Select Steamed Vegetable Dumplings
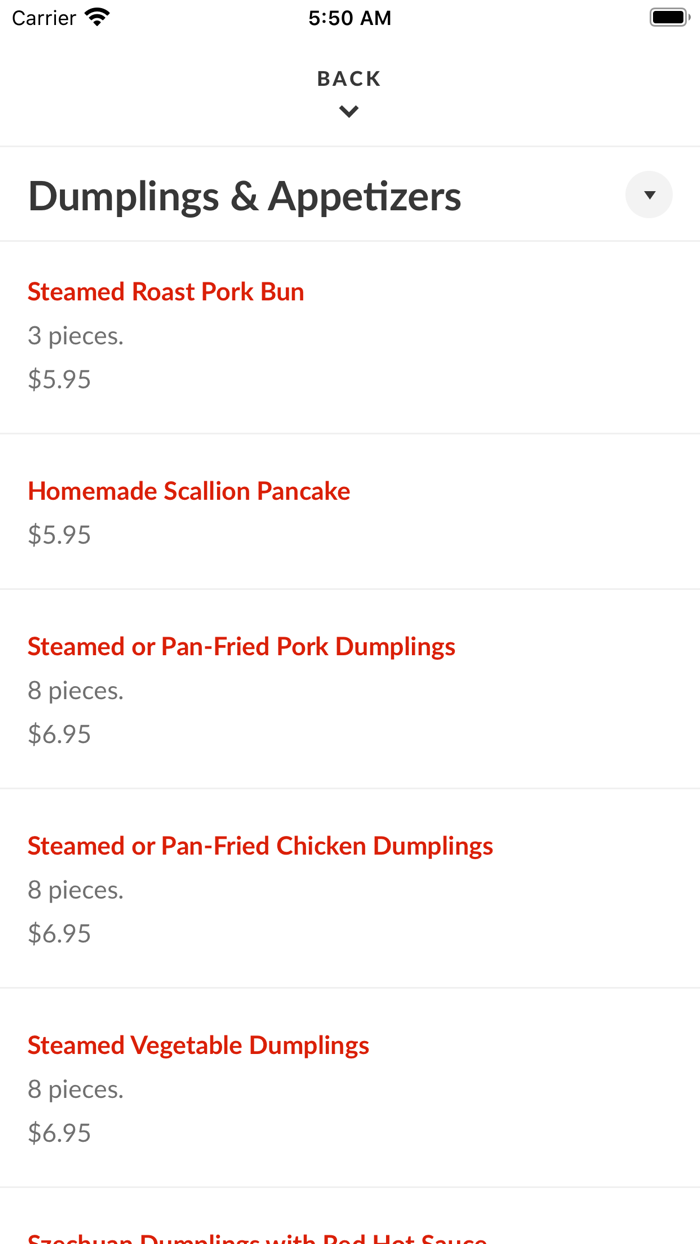This screenshot has width=700, height=1244. pyautogui.click(x=198, y=1044)
